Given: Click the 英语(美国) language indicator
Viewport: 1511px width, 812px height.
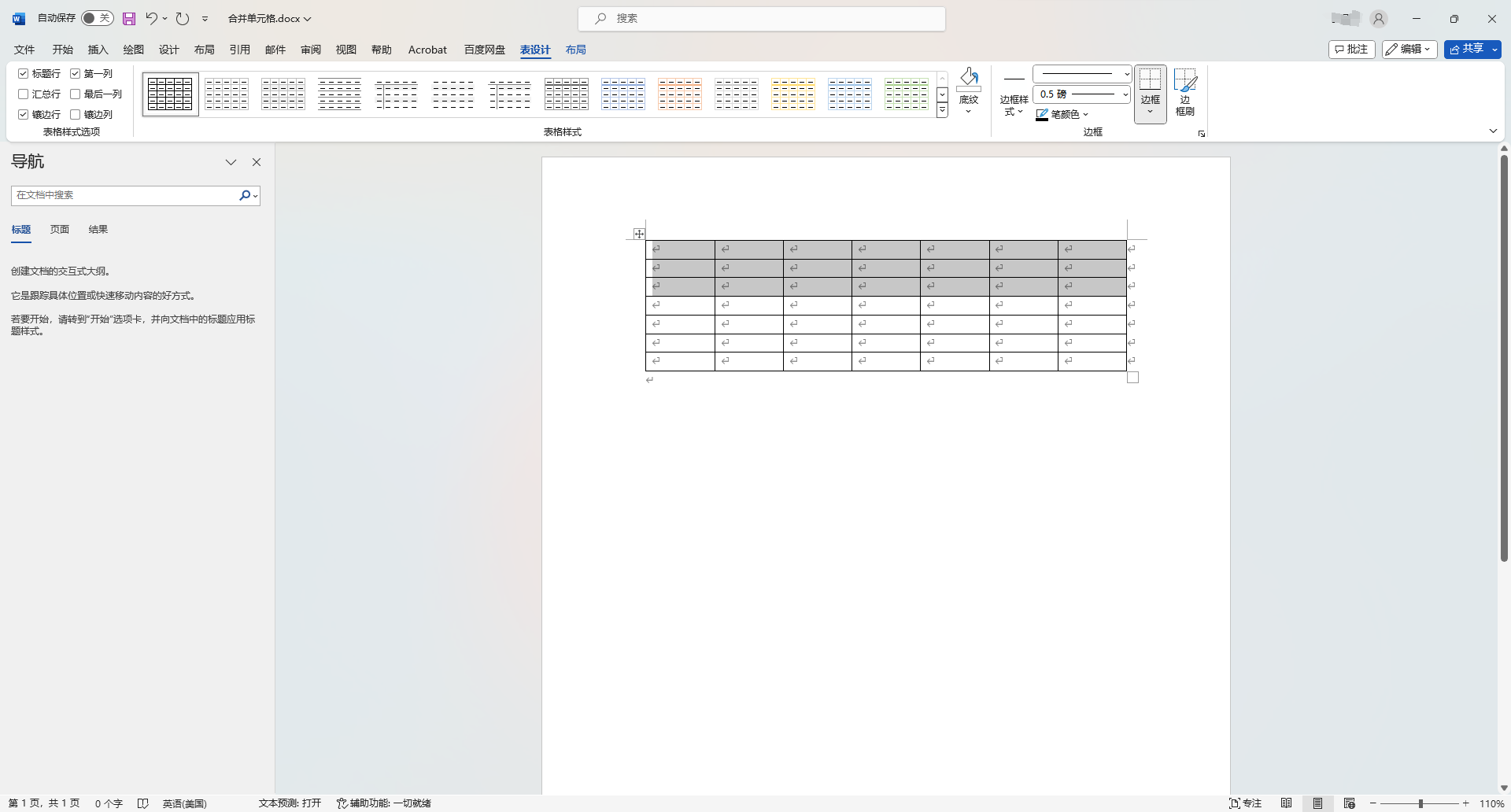Looking at the screenshot, I should point(184,803).
